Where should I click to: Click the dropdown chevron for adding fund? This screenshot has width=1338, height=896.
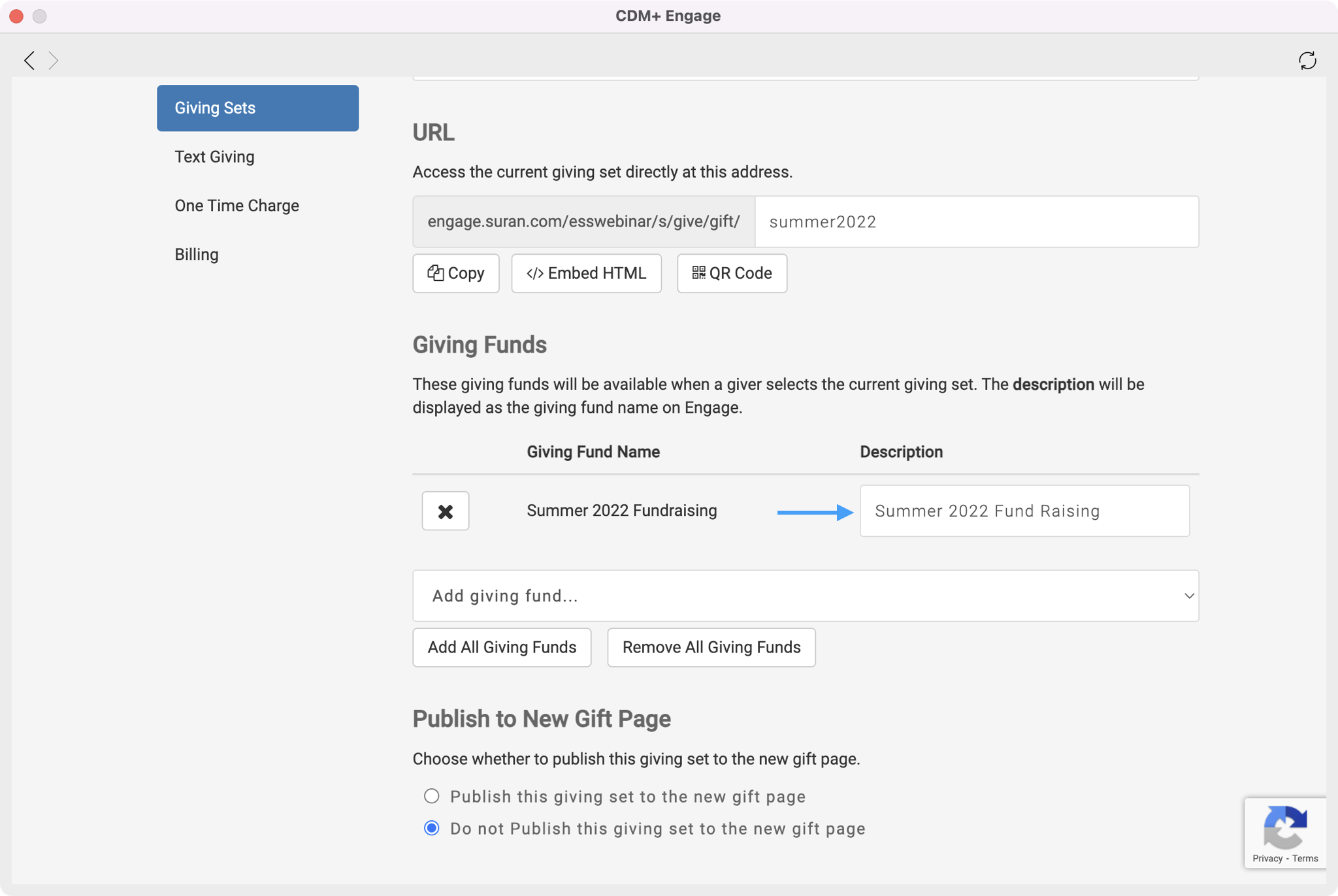point(1188,596)
